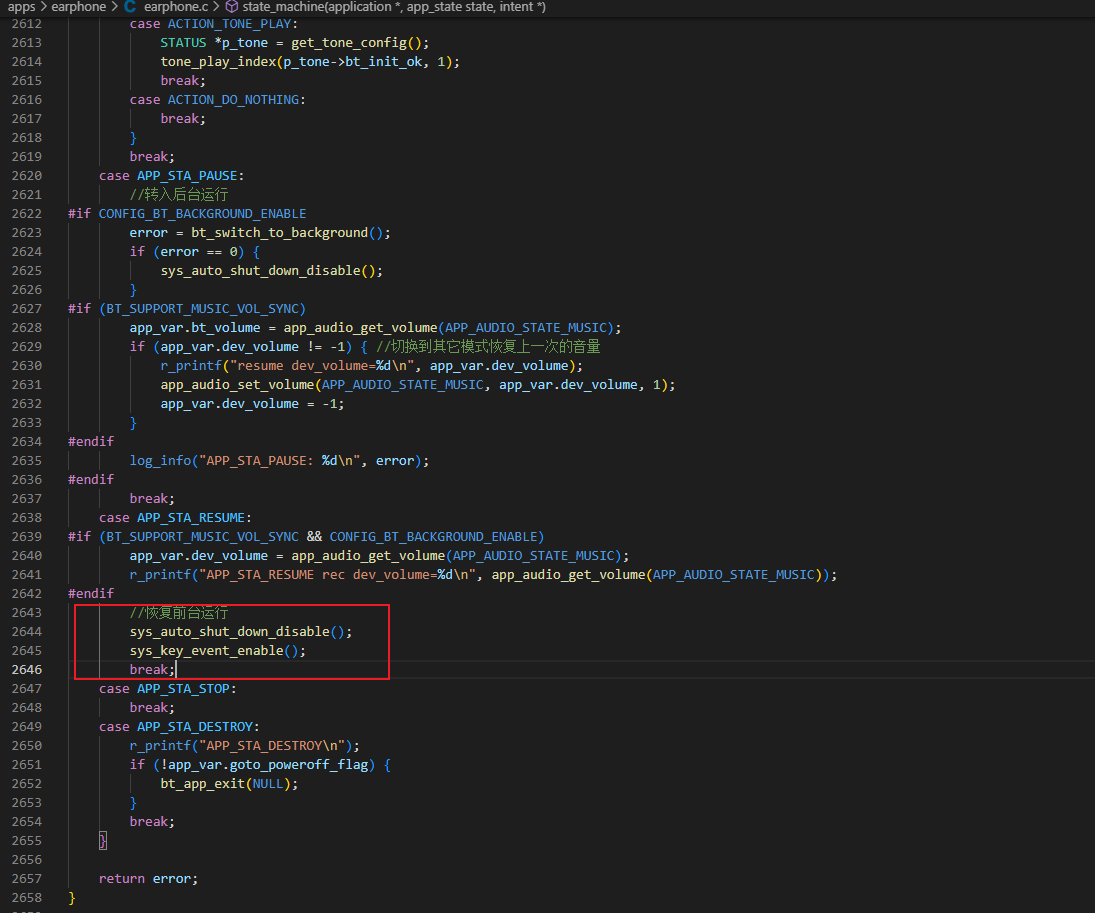The height and width of the screenshot is (913, 1095).
Task: Click the sys_key_event_enable call
Action: tap(207, 650)
